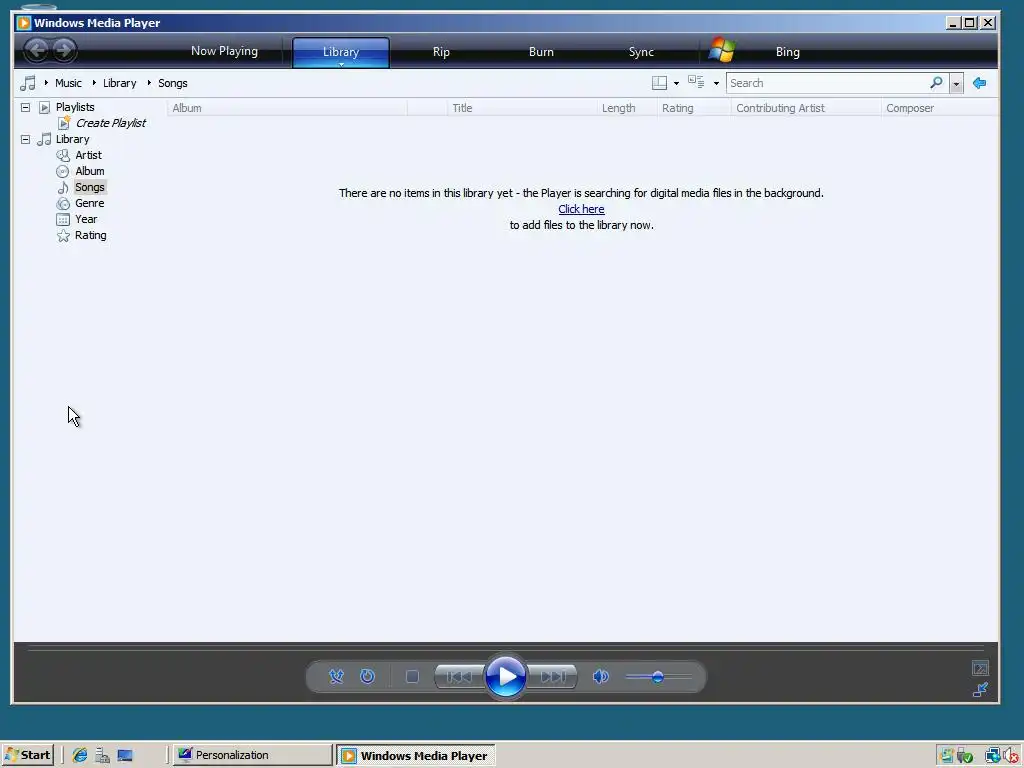Sort by the Composer column header

click(x=939, y=108)
